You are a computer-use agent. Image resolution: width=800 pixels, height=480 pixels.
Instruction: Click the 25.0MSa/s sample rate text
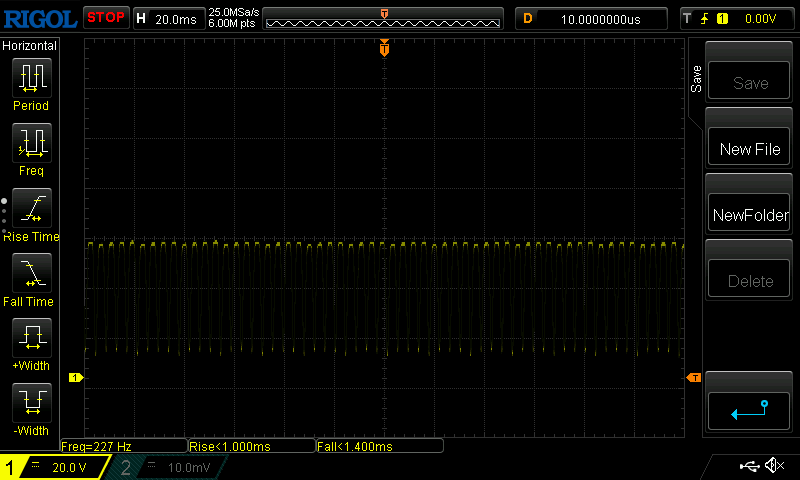[x=234, y=12]
